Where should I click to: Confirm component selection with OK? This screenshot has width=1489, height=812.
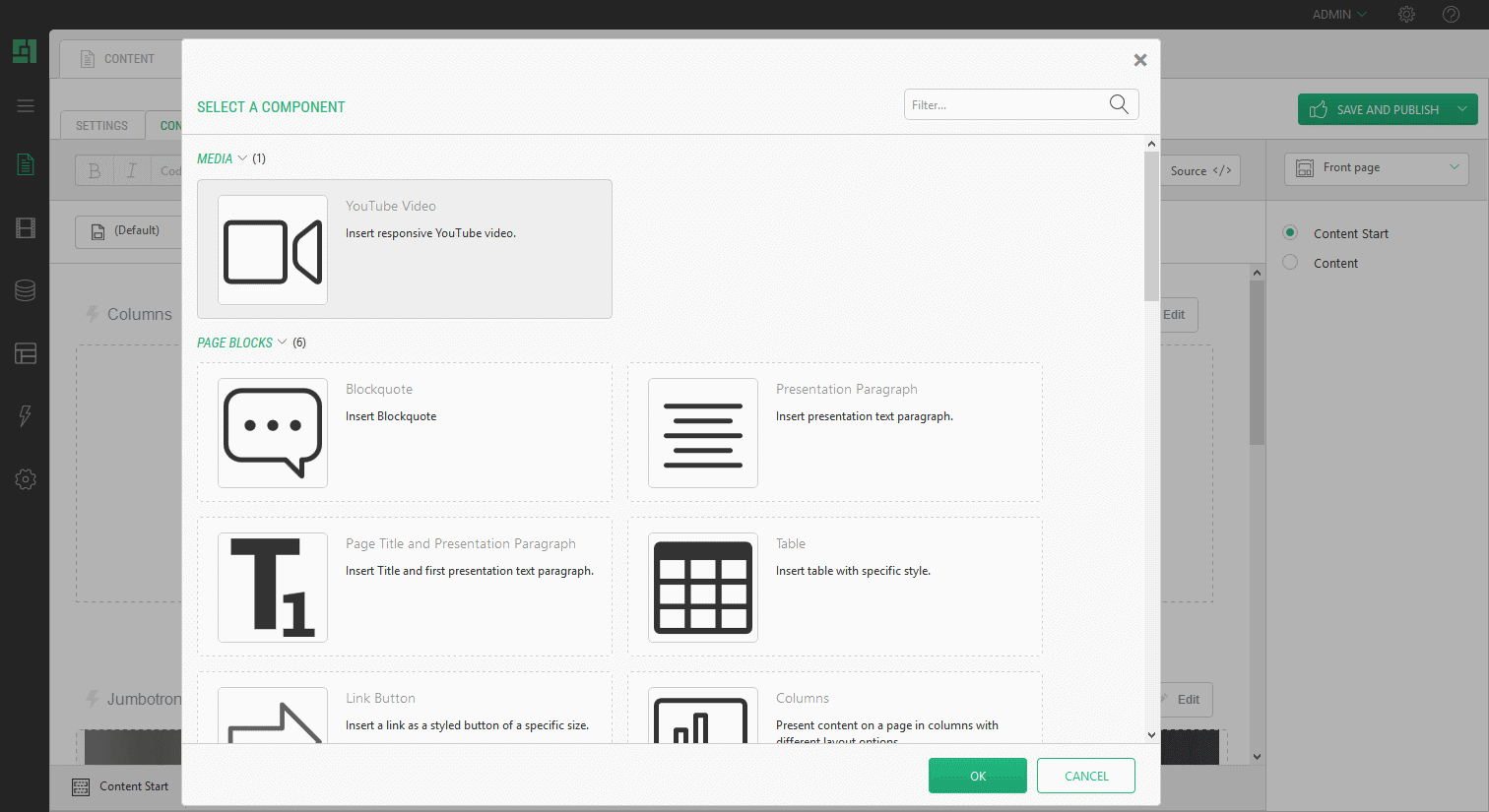coord(977,776)
